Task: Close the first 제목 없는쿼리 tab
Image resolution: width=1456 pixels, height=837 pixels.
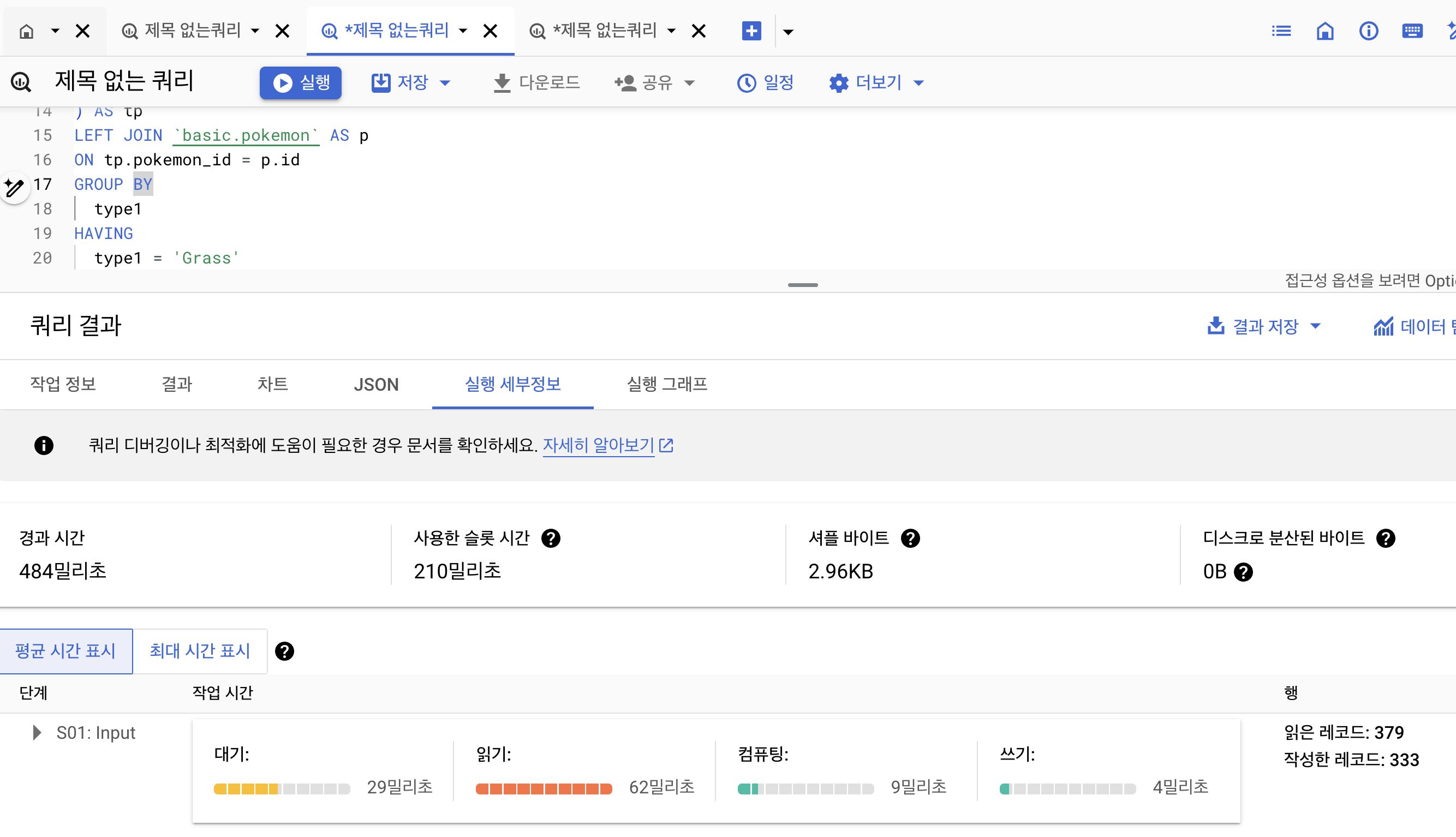Action: tap(282, 31)
